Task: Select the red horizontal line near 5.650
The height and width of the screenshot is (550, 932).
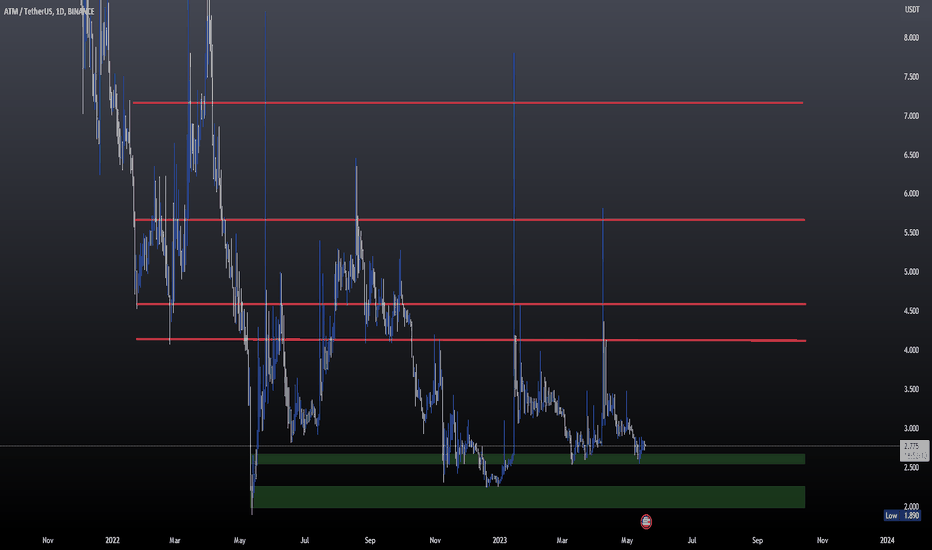Action: (470, 220)
